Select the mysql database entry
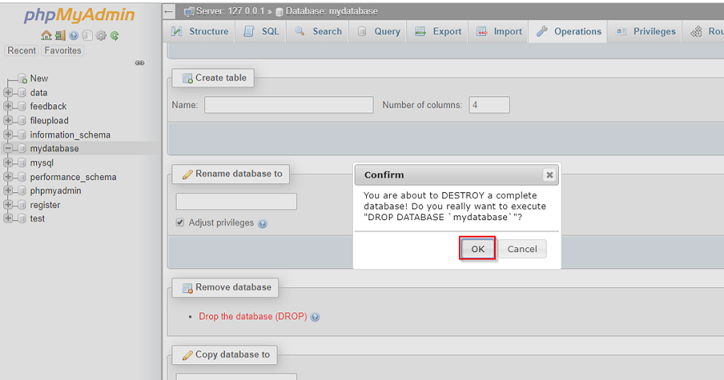Screen dimensions: 724x380 pos(42,163)
